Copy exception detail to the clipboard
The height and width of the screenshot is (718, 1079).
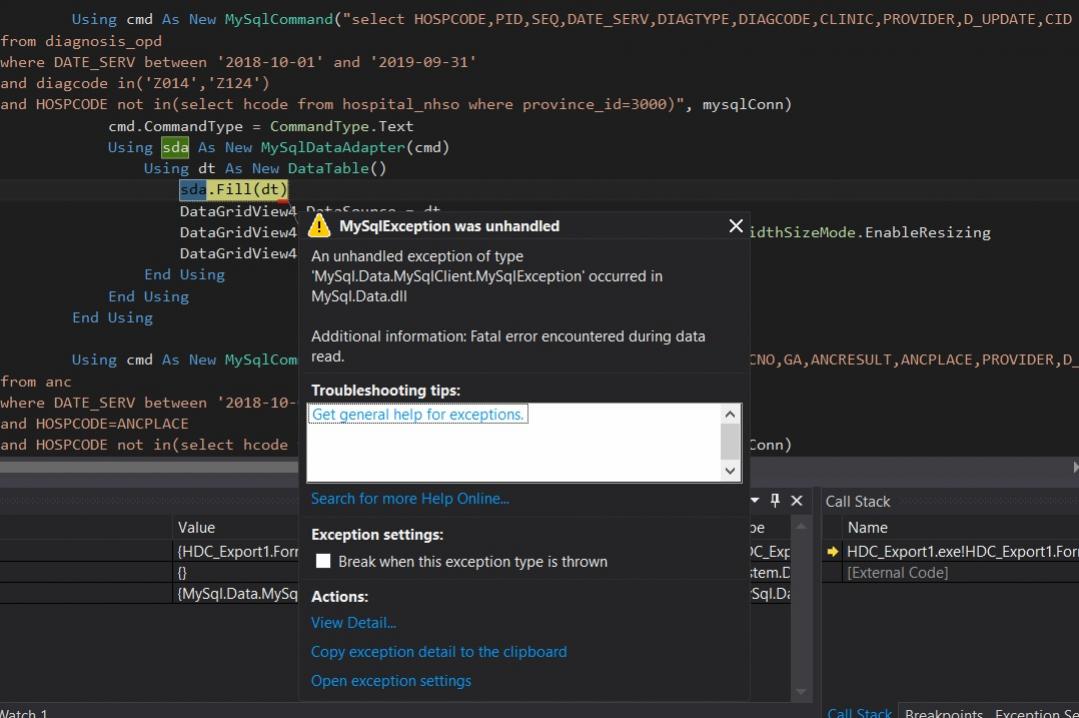click(x=438, y=652)
